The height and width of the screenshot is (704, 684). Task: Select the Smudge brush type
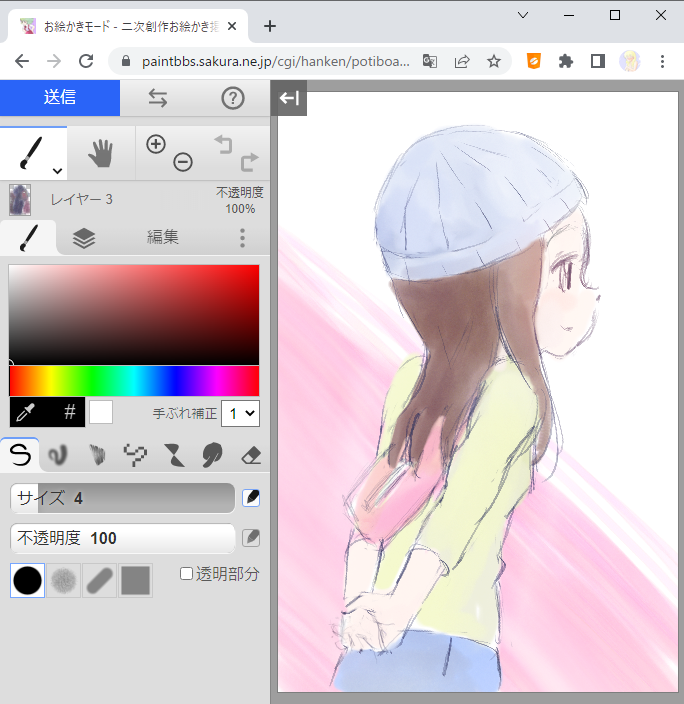pos(212,456)
